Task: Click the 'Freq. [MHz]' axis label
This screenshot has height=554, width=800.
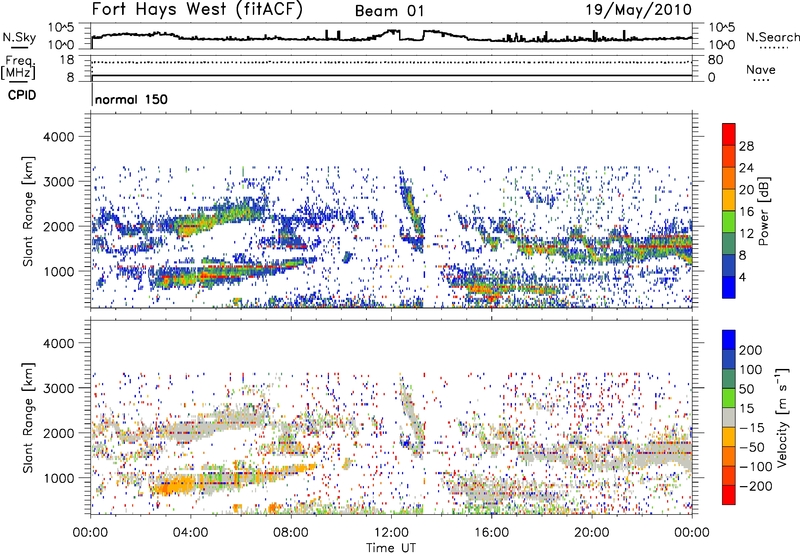Action: pos(19,68)
